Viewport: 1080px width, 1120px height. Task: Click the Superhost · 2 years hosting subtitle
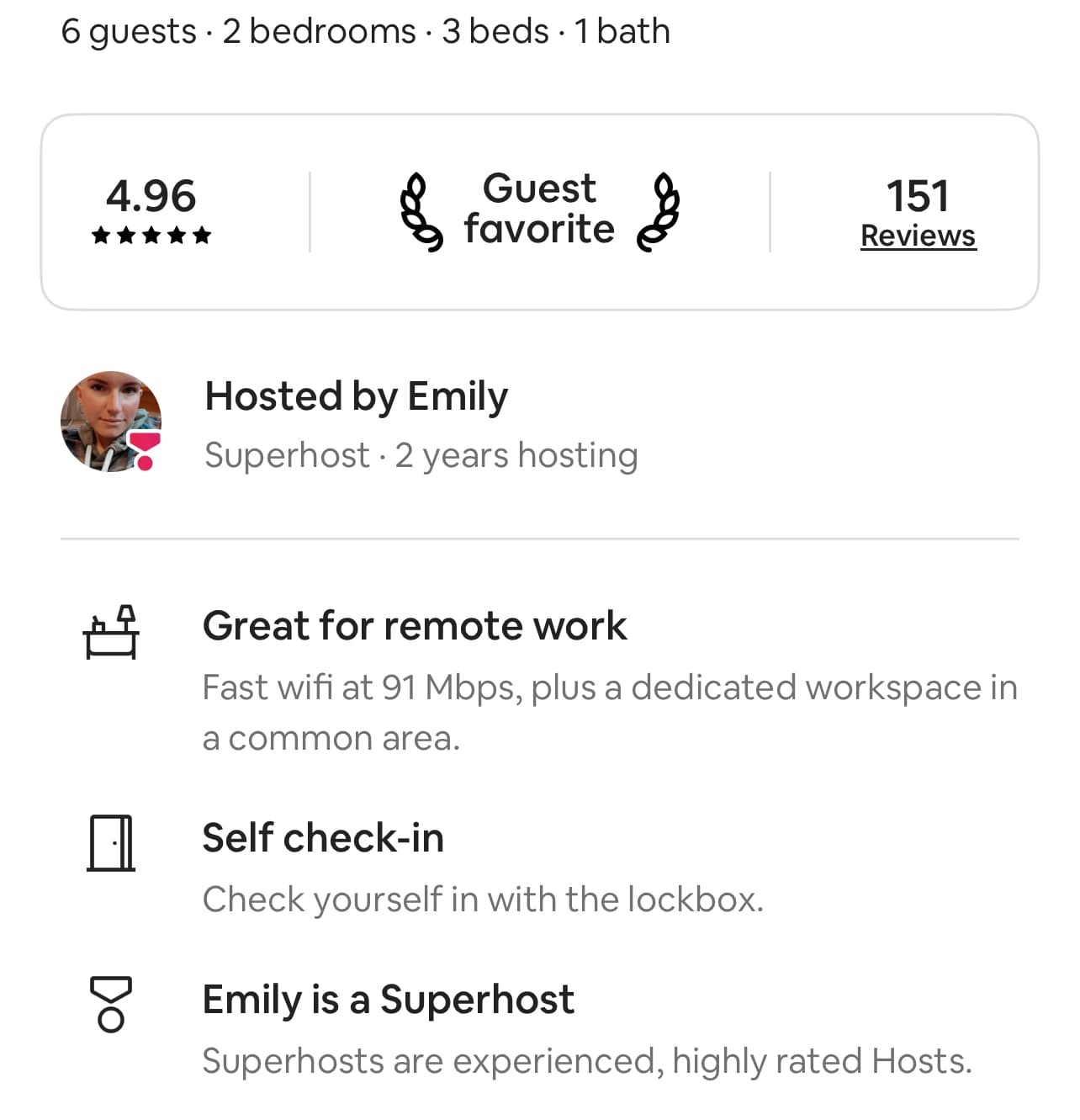coord(421,455)
